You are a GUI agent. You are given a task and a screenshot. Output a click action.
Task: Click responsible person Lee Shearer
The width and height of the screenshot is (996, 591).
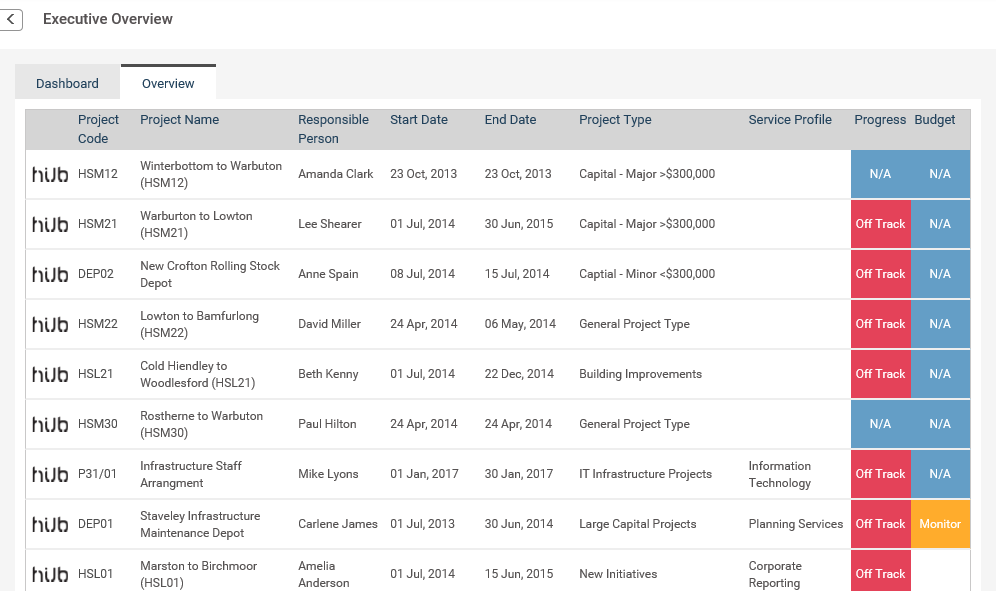pyautogui.click(x=330, y=224)
